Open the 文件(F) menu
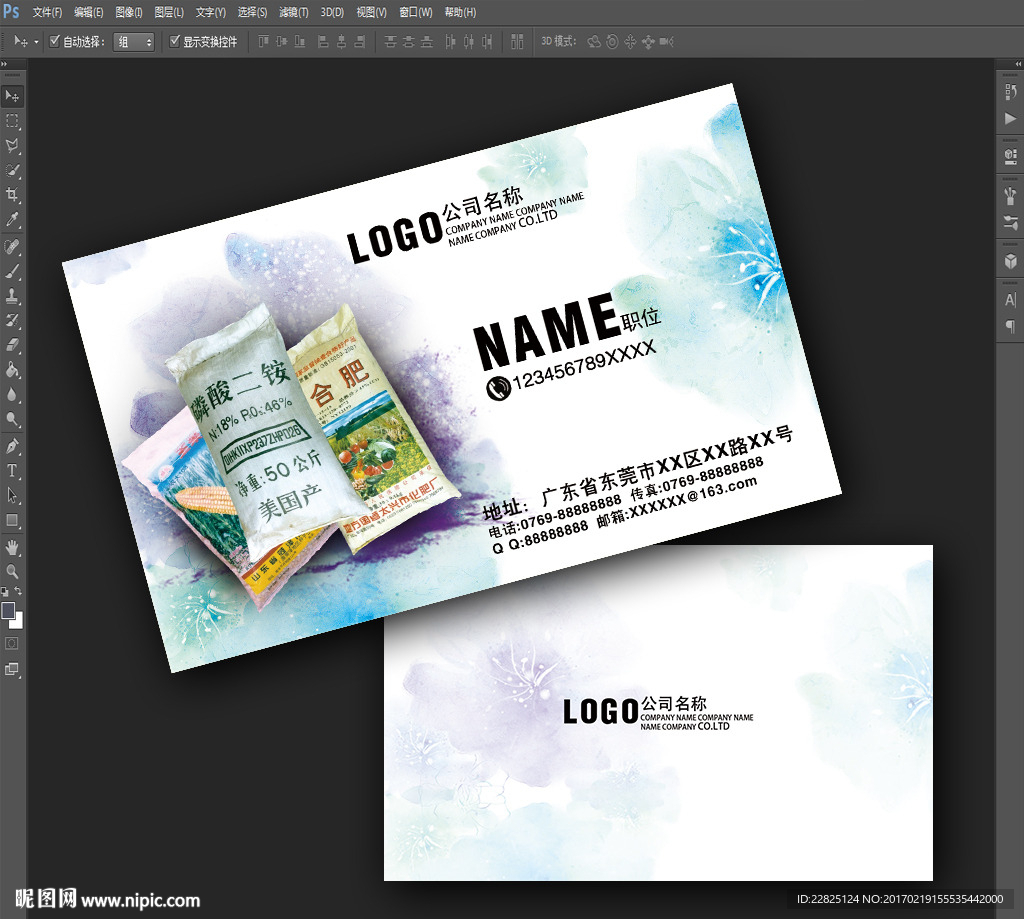This screenshot has width=1024, height=919. coord(47,12)
